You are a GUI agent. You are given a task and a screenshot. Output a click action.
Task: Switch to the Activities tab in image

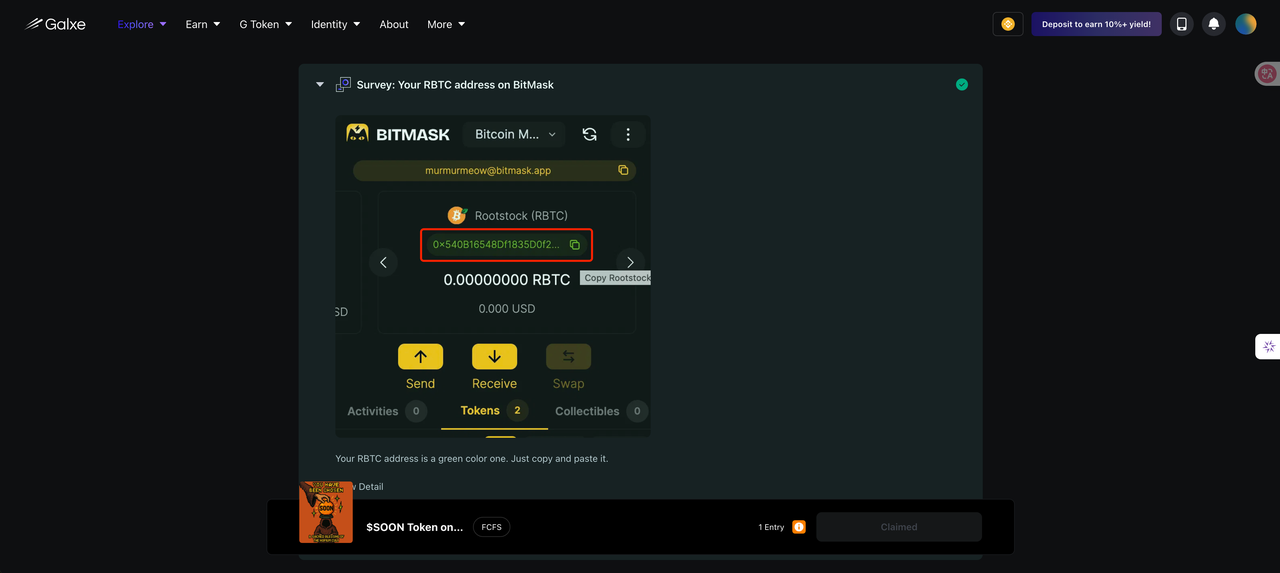pos(386,411)
